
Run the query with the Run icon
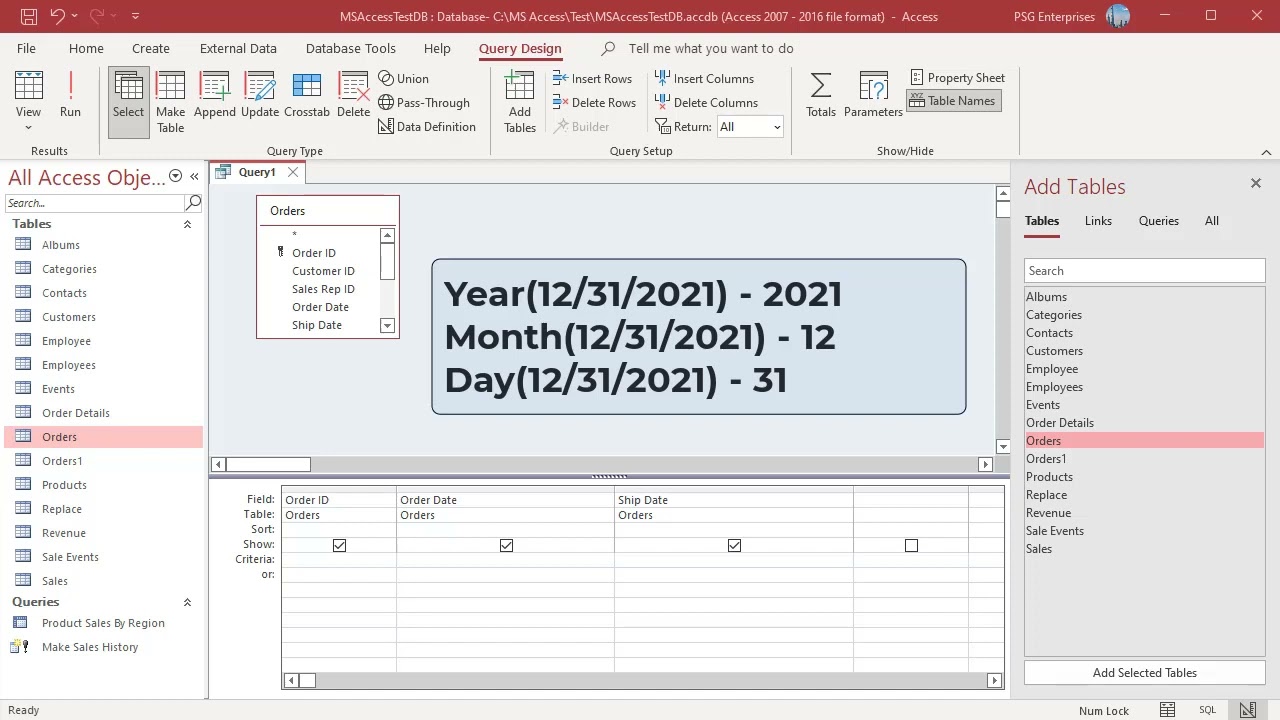pyautogui.click(x=70, y=96)
